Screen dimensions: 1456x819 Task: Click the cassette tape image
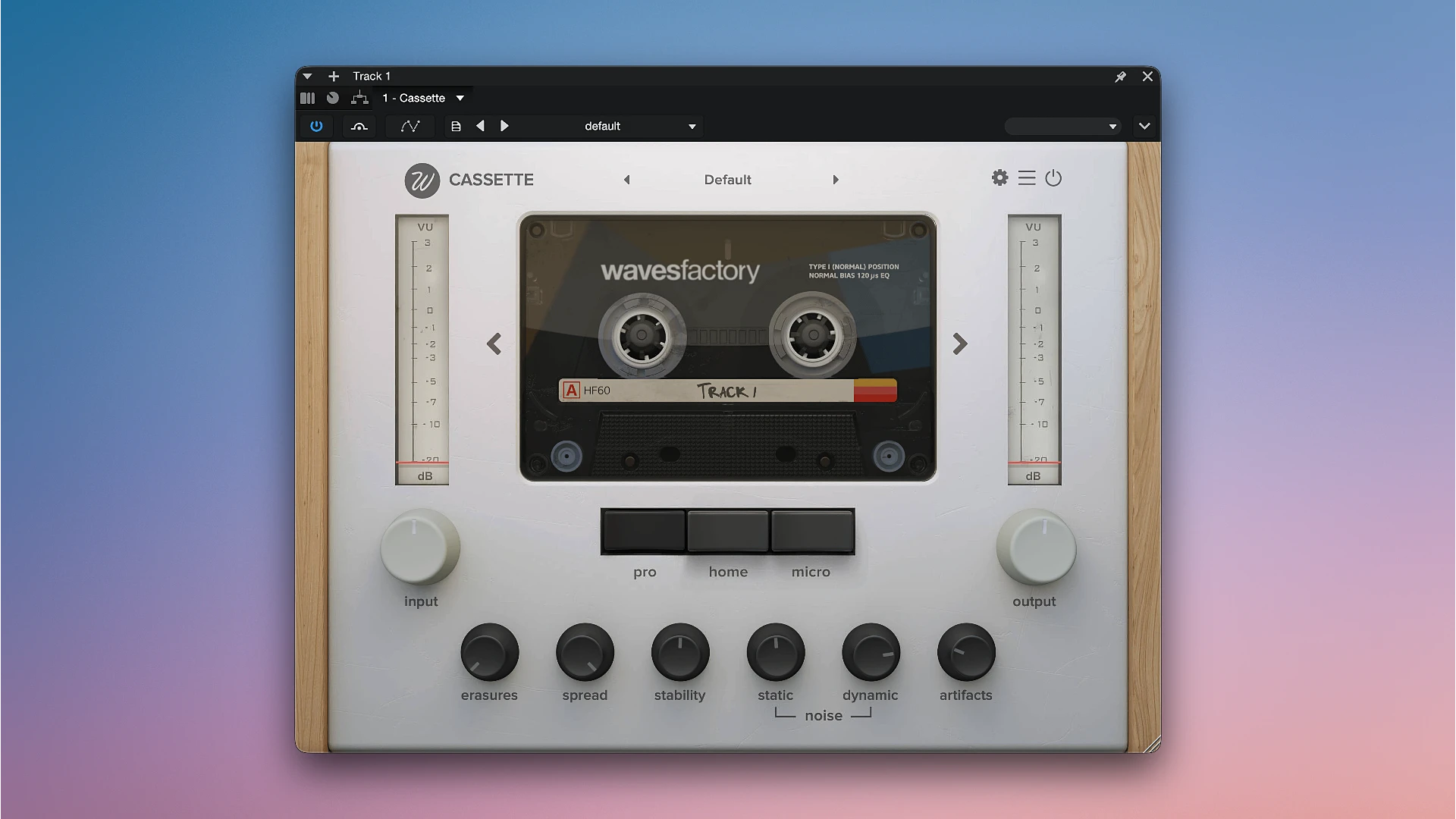(x=728, y=348)
